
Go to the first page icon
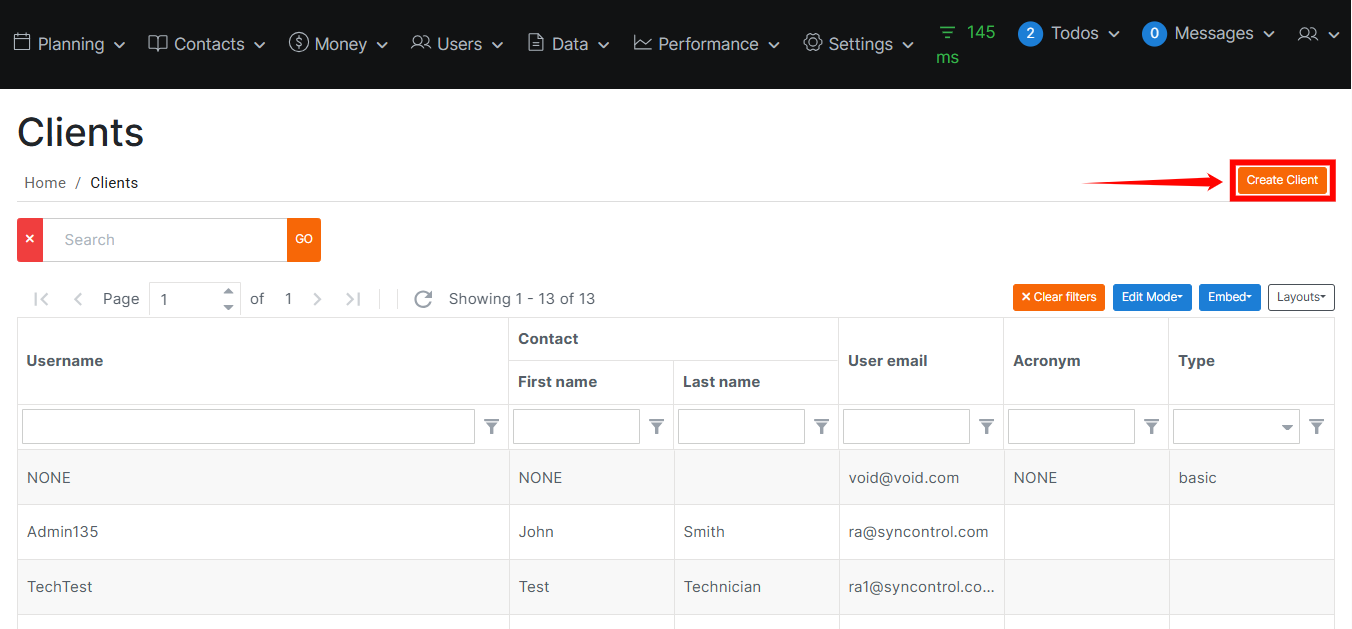41,299
